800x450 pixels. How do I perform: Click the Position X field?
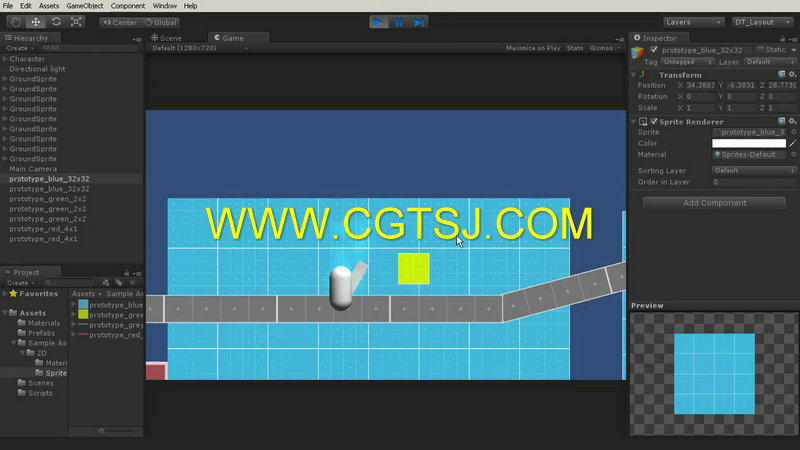tap(699, 85)
